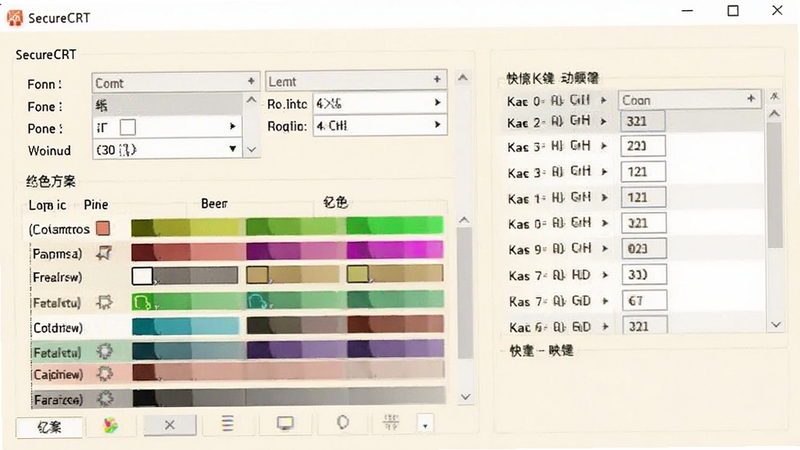
Task: Select the 亿色 column header
Action: click(336, 202)
